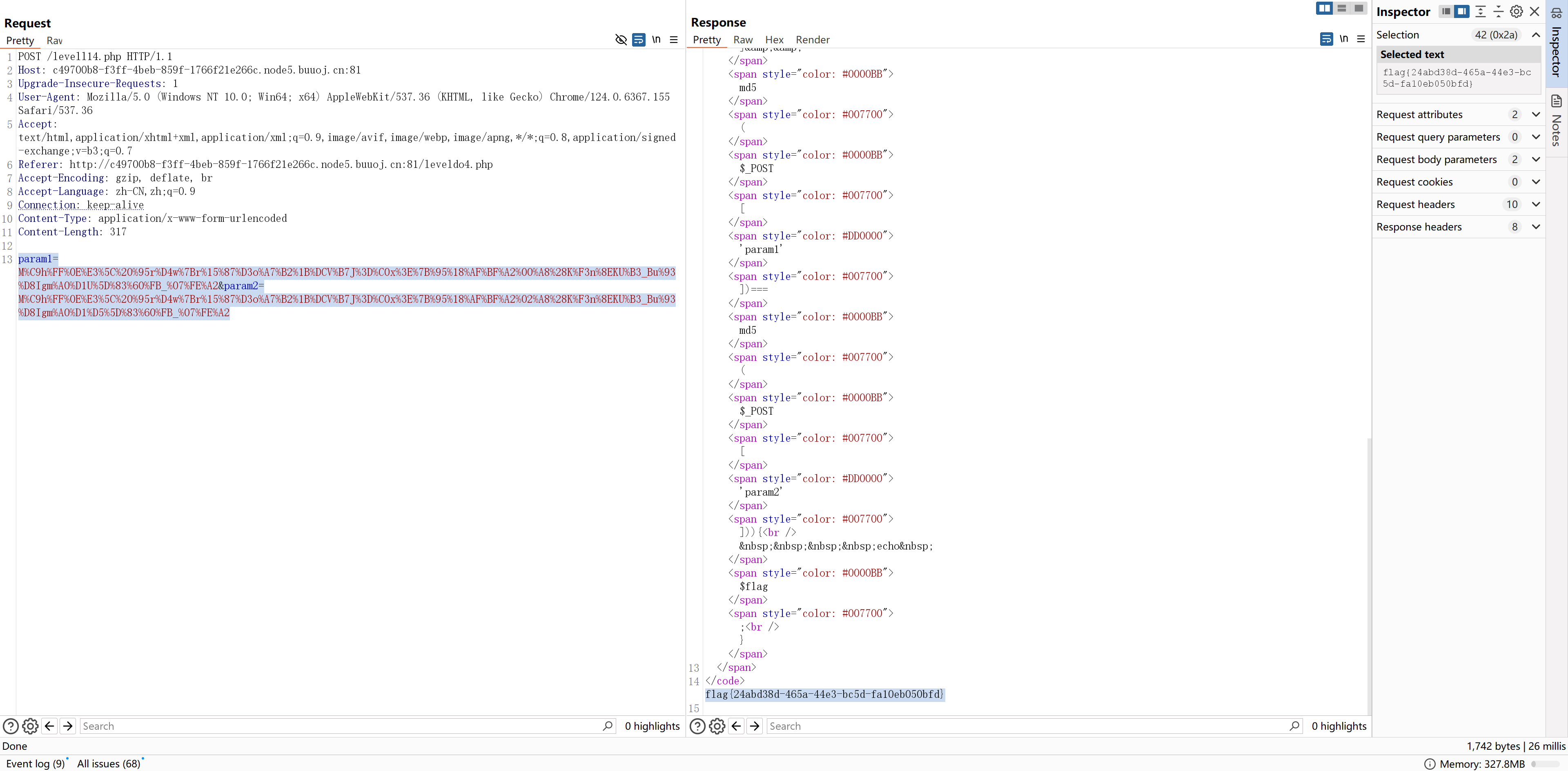Open Event log from status bar
Screen dimensions: 1568x771
click(x=35, y=764)
